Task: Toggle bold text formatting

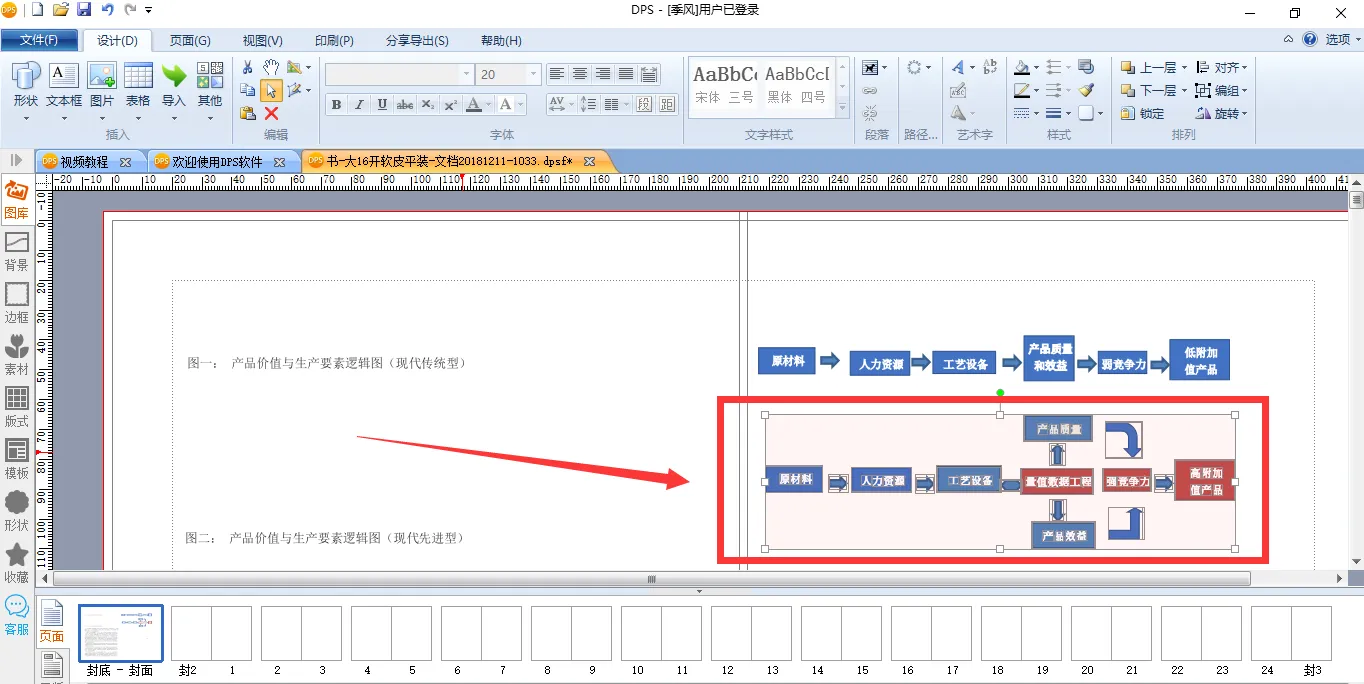Action: 336,105
